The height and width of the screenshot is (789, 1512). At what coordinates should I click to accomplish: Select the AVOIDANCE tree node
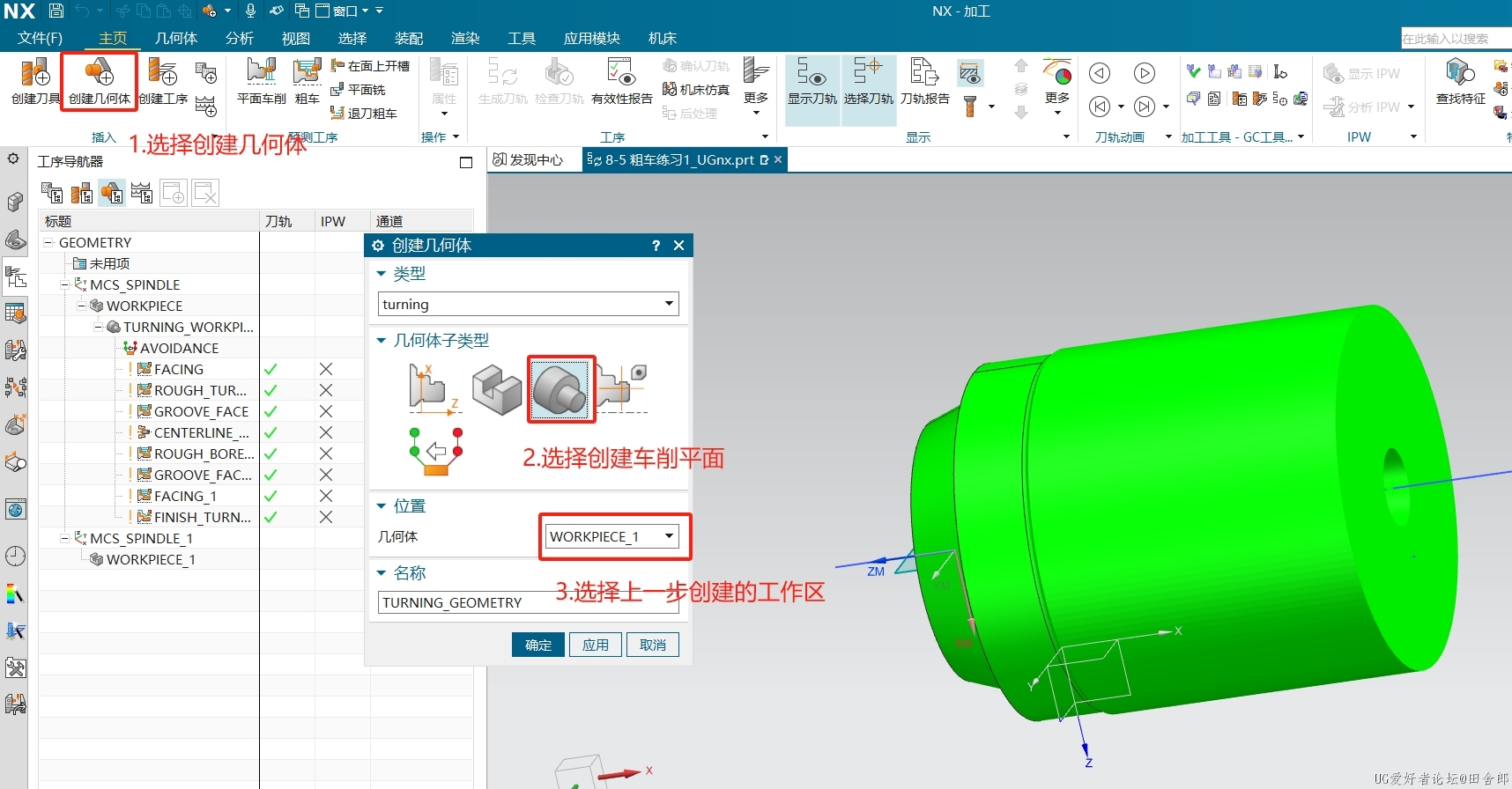tap(179, 348)
